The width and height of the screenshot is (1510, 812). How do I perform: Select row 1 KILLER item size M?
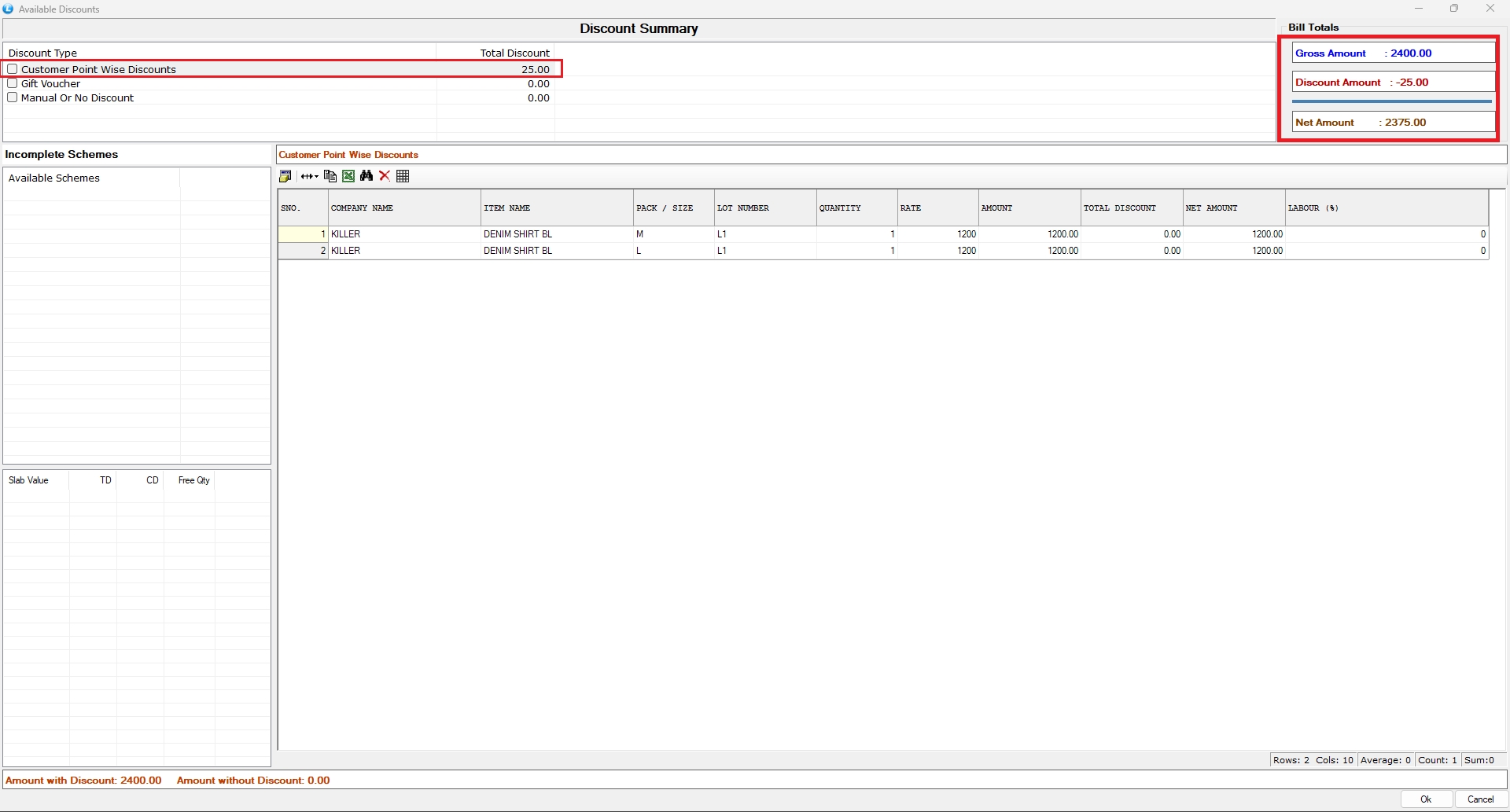click(x=639, y=234)
